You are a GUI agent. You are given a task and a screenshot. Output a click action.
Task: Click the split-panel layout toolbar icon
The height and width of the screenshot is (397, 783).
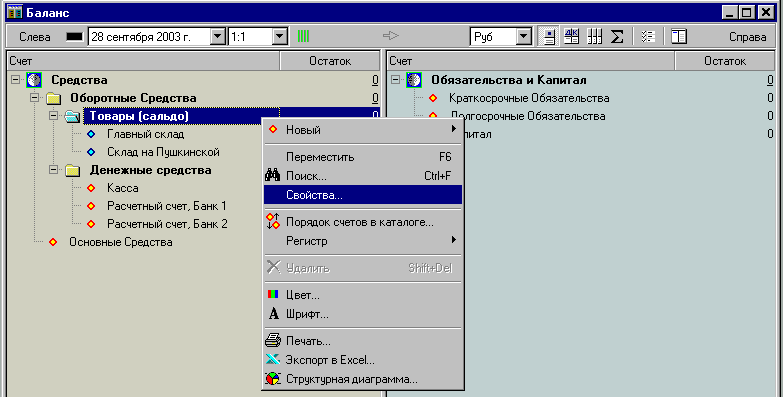[679, 36]
